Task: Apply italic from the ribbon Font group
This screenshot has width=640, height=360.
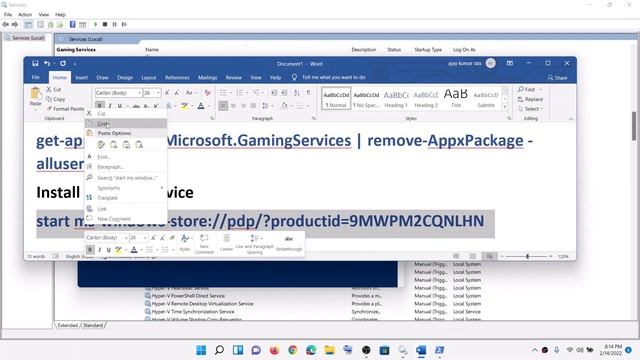Action: (x=110, y=106)
